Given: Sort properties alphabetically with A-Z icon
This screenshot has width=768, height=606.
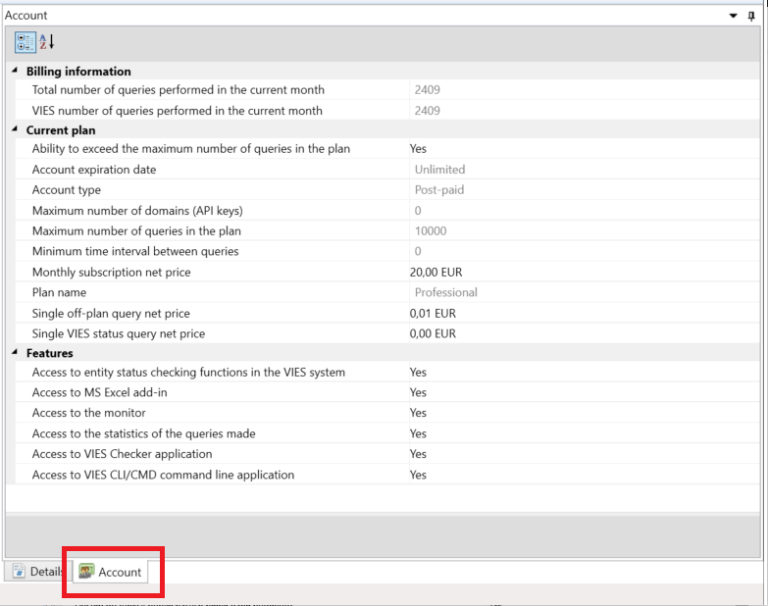Looking at the screenshot, I should (46, 42).
